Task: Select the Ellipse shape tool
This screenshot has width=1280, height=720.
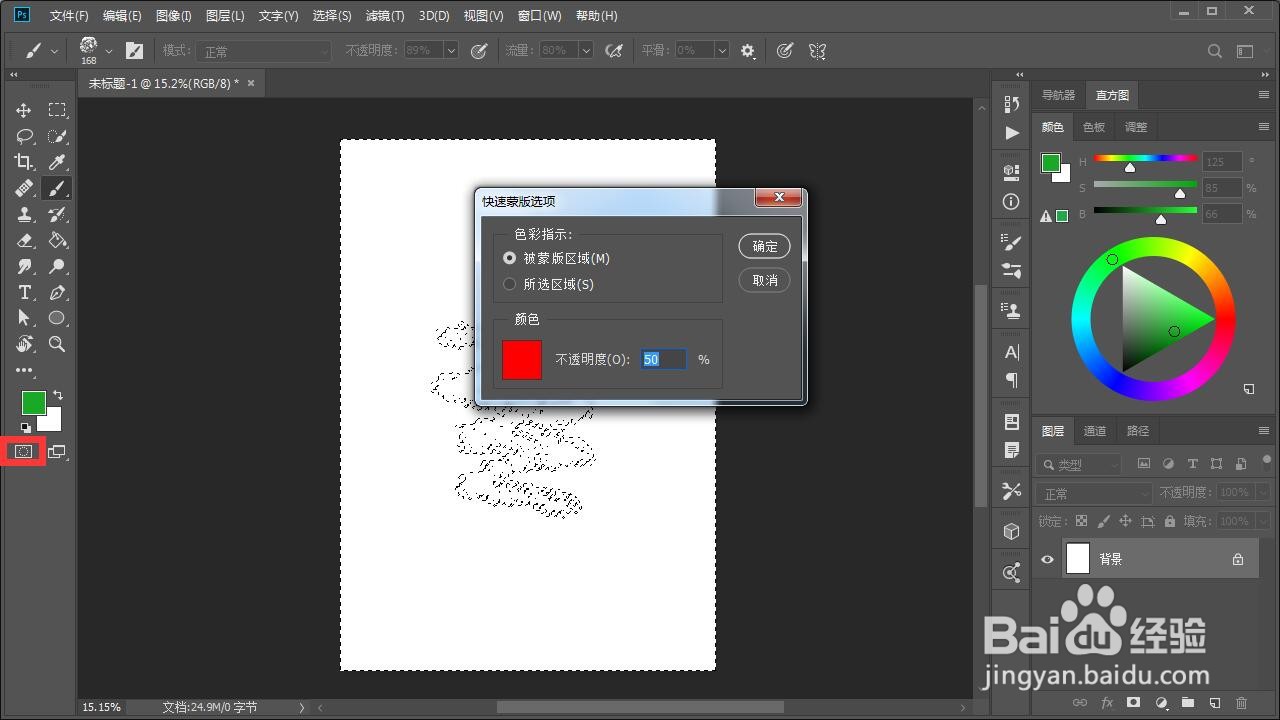Action: click(x=58, y=318)
